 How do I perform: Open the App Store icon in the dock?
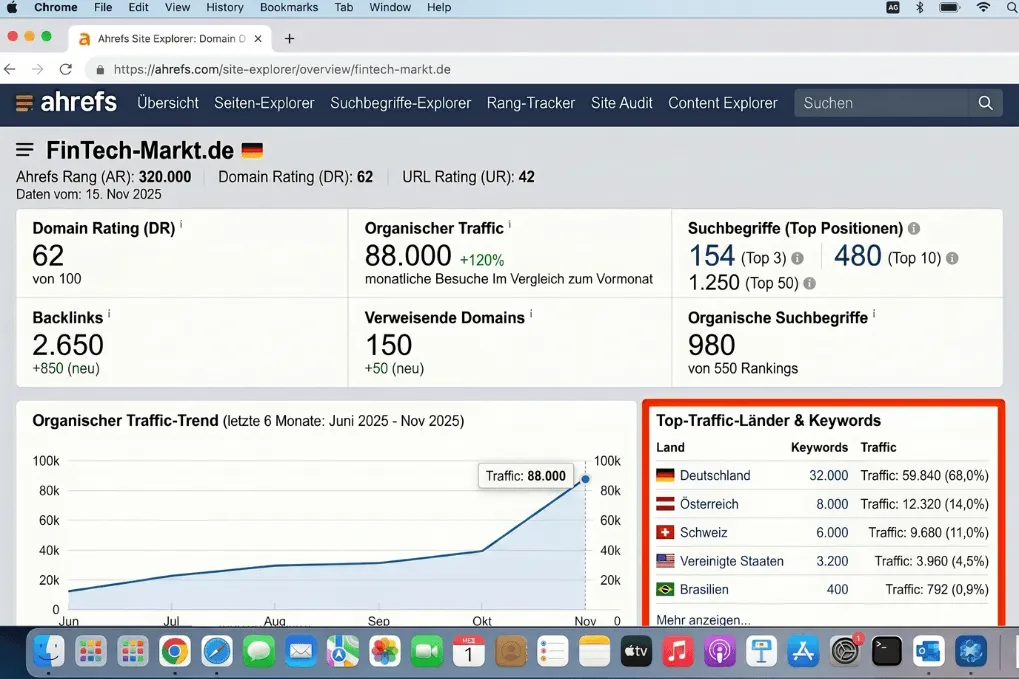pos(803,651)
